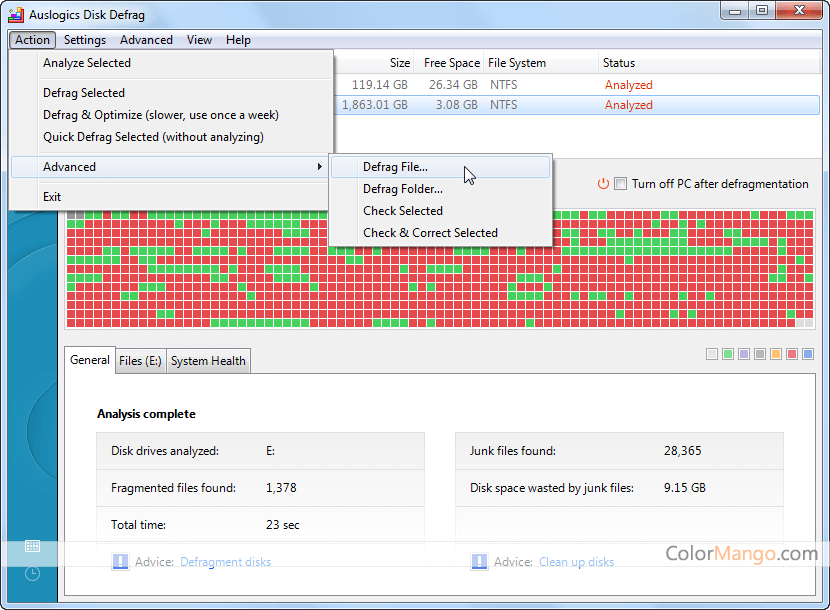Click the Disk drives analyzed value E:
Image resolution: width=830 pixels, height=610 pixels.
point(270,451)
